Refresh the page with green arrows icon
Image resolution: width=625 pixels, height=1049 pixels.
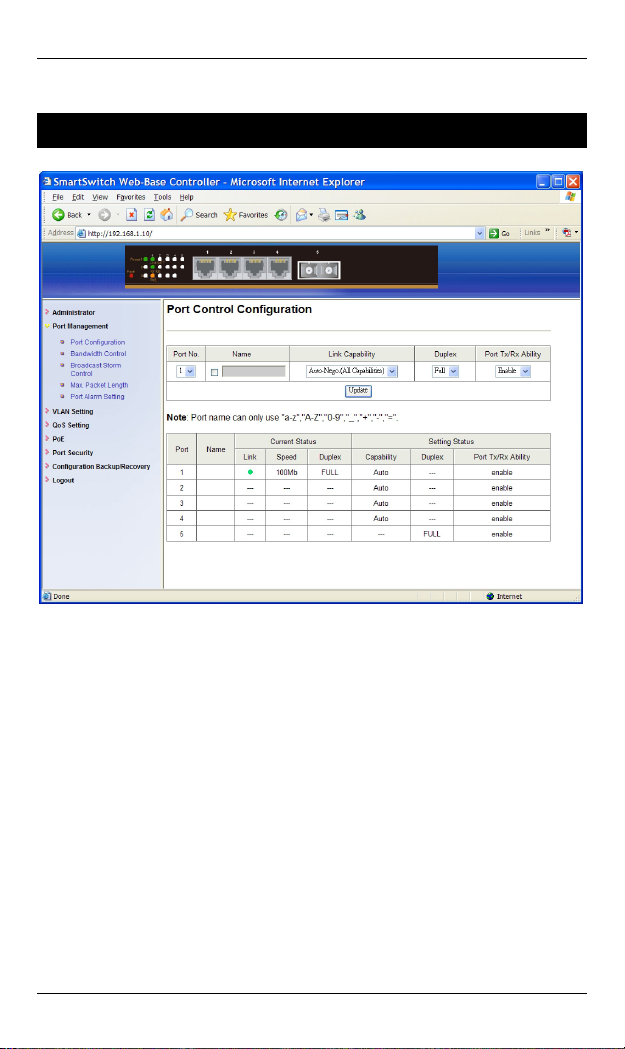(149, 215)
